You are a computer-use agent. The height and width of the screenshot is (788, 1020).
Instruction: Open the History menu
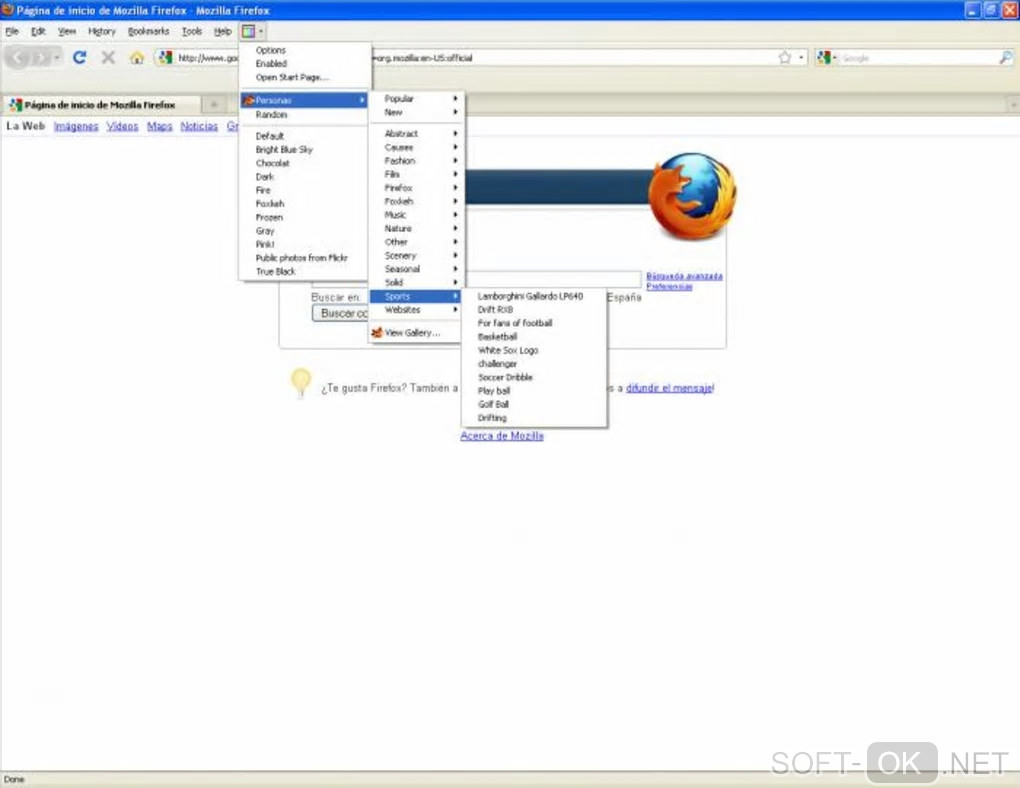(101, 31)
